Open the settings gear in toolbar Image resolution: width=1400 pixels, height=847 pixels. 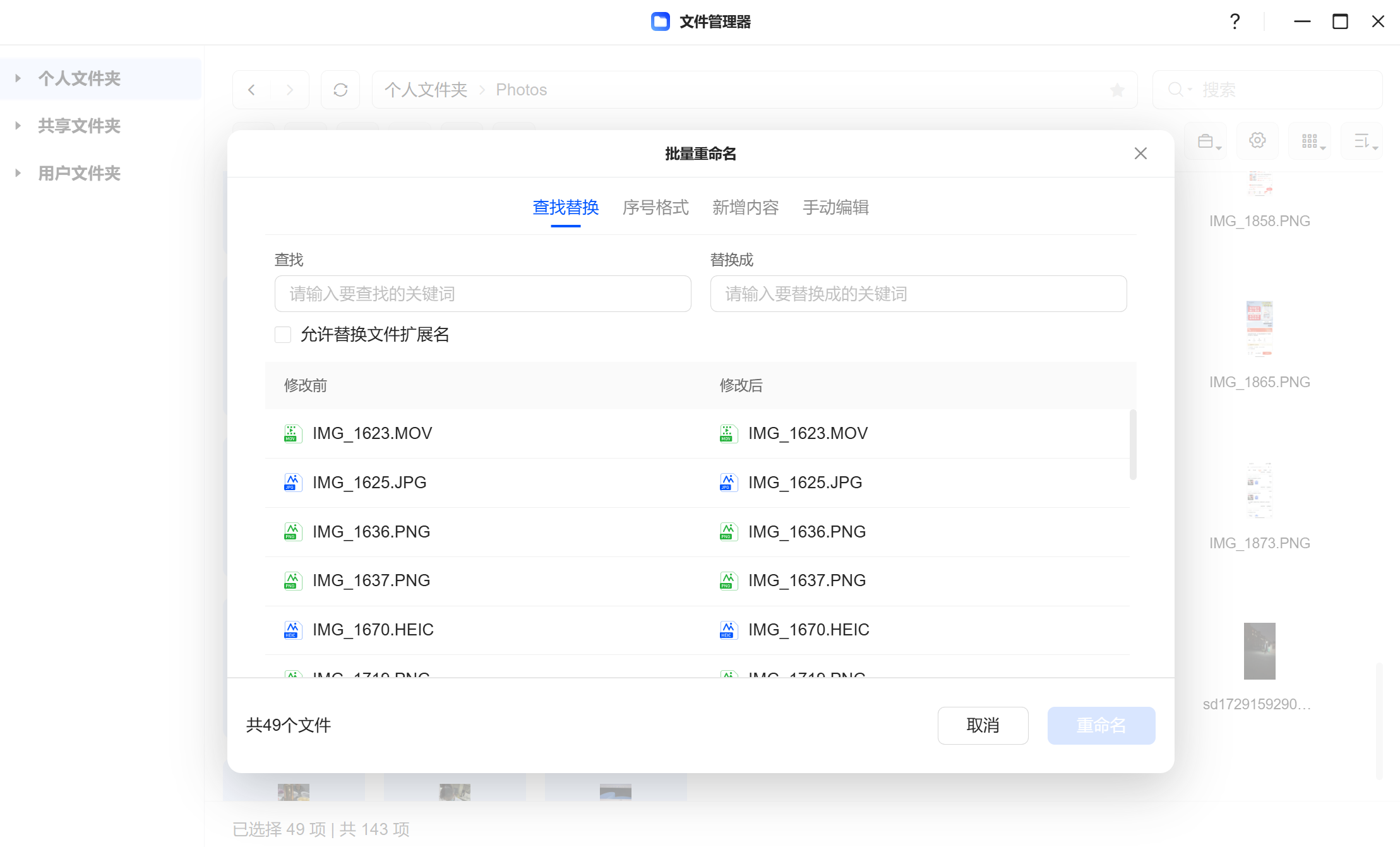tap(1257, 141)
